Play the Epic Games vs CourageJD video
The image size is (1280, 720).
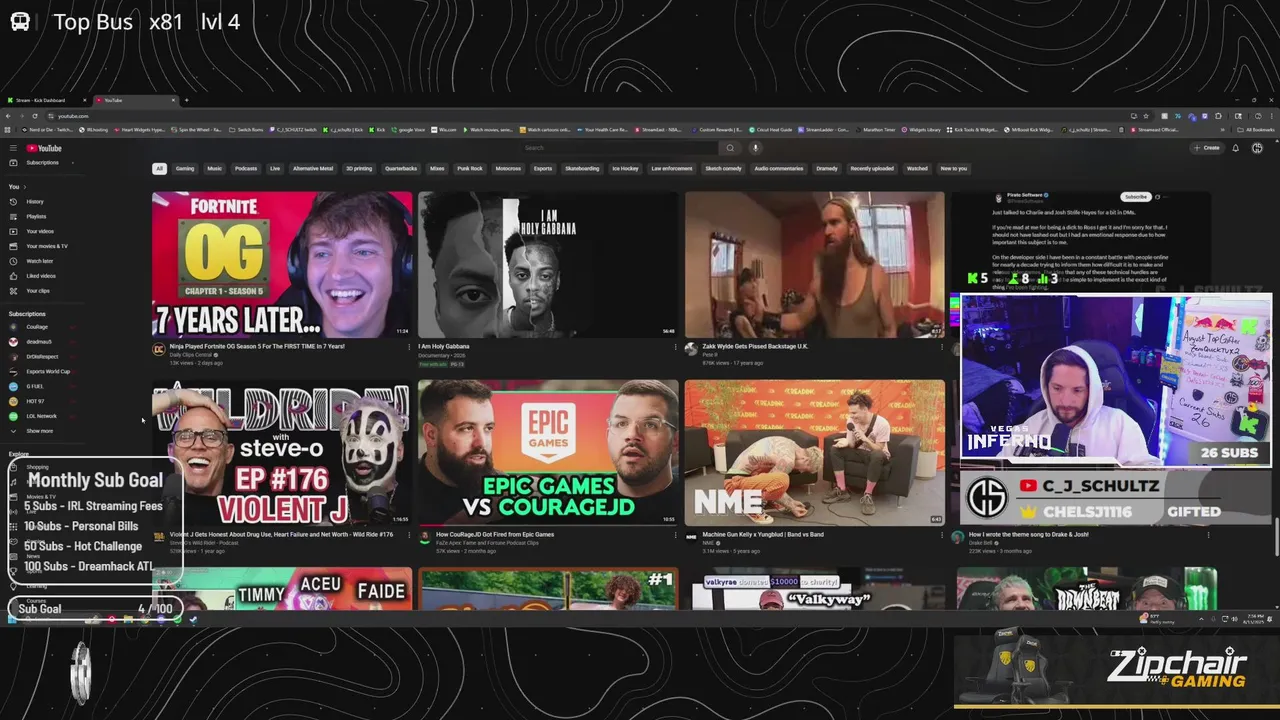pos(548,453)
